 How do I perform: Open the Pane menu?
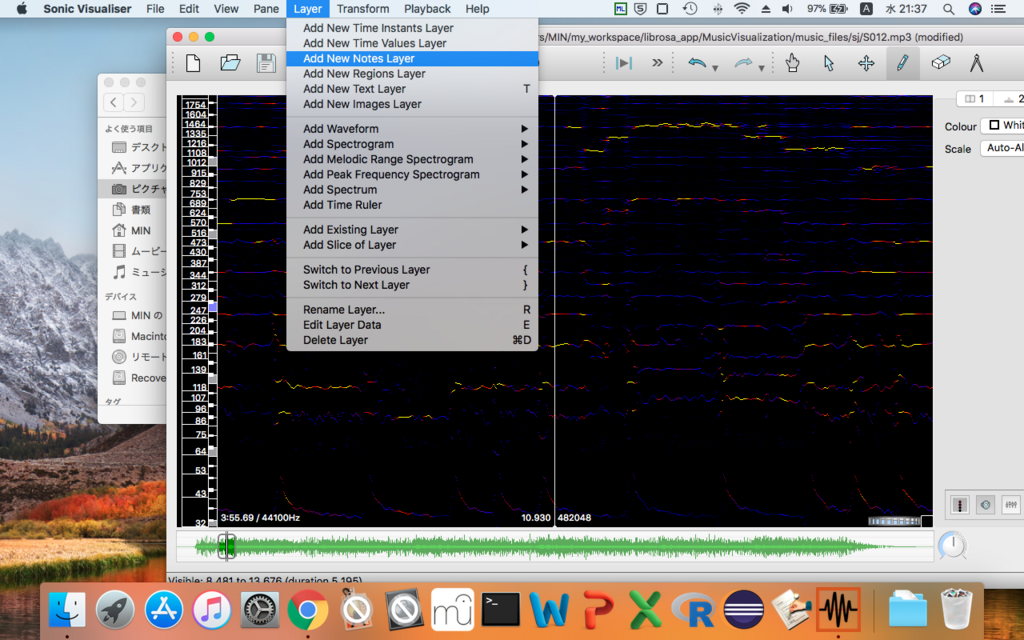pyautogui.click(x=266, y=8)
